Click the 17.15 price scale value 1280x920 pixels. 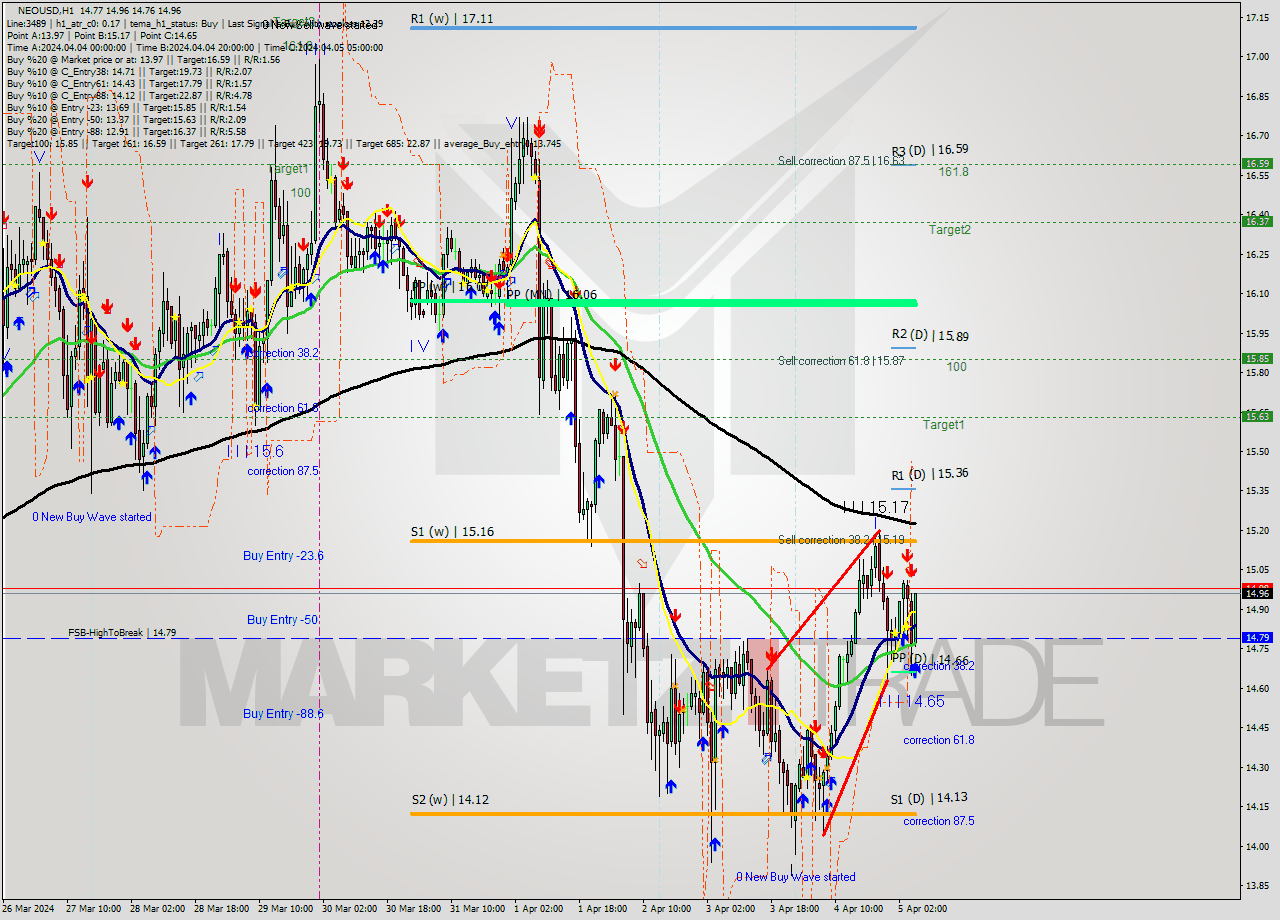point(1257,18)
